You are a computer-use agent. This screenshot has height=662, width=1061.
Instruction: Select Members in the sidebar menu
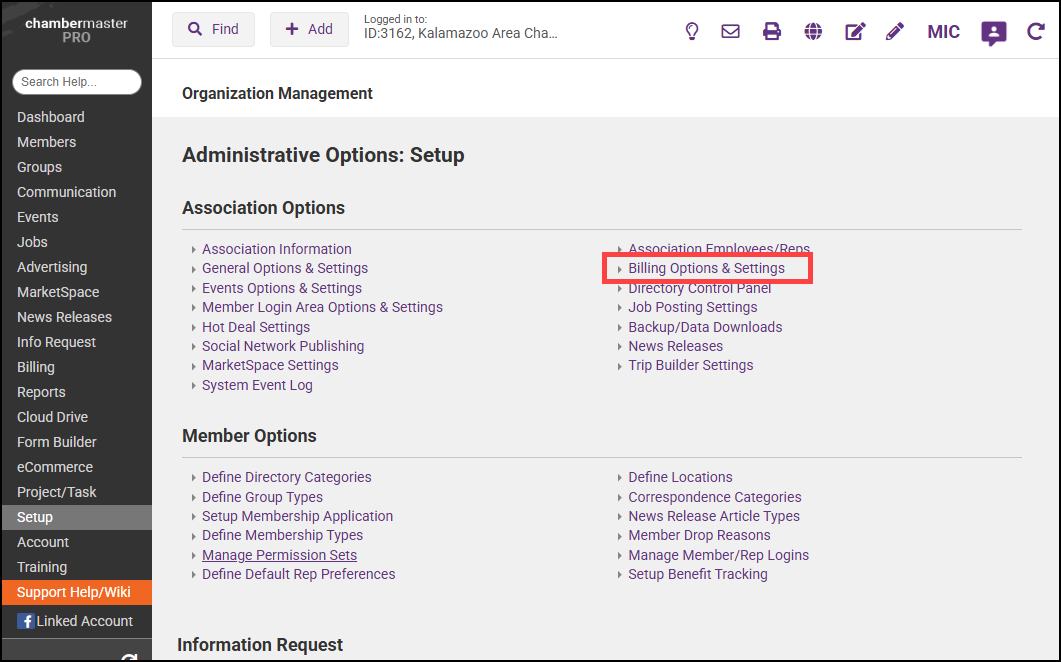point(46,142)
